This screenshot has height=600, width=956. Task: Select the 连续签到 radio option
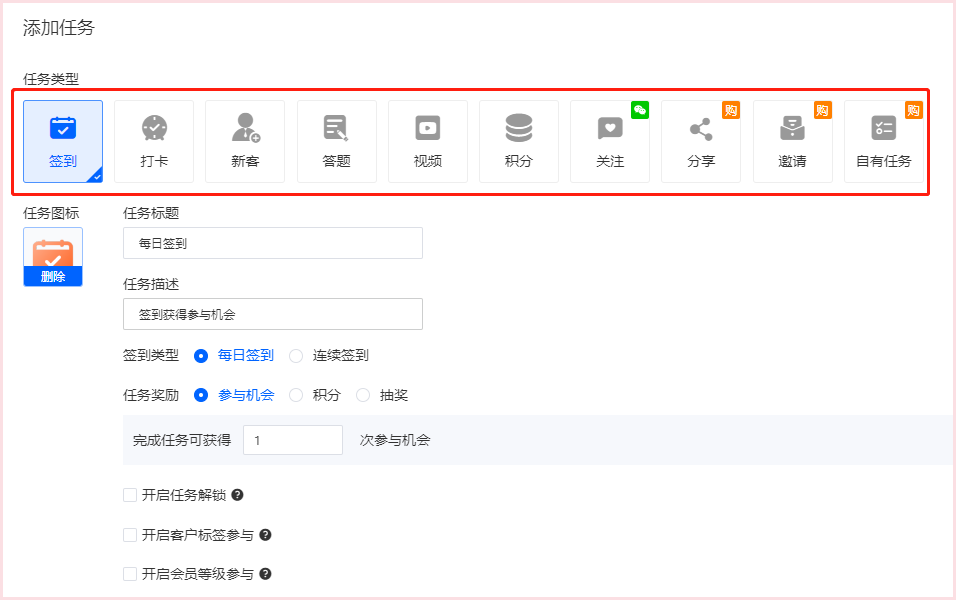tap(296, 355)
